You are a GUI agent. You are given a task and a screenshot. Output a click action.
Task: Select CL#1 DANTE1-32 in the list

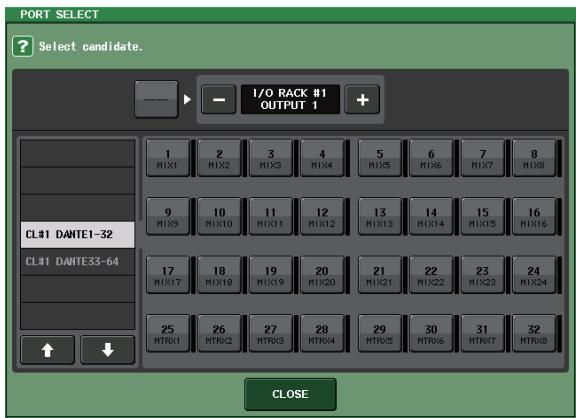click(x=78, y=234)
